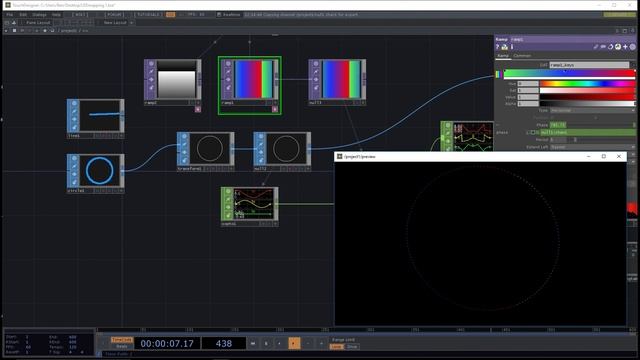Step back one frame with the minus button
The width and height of the screenshot is (640, 360).
click(308, 344)
